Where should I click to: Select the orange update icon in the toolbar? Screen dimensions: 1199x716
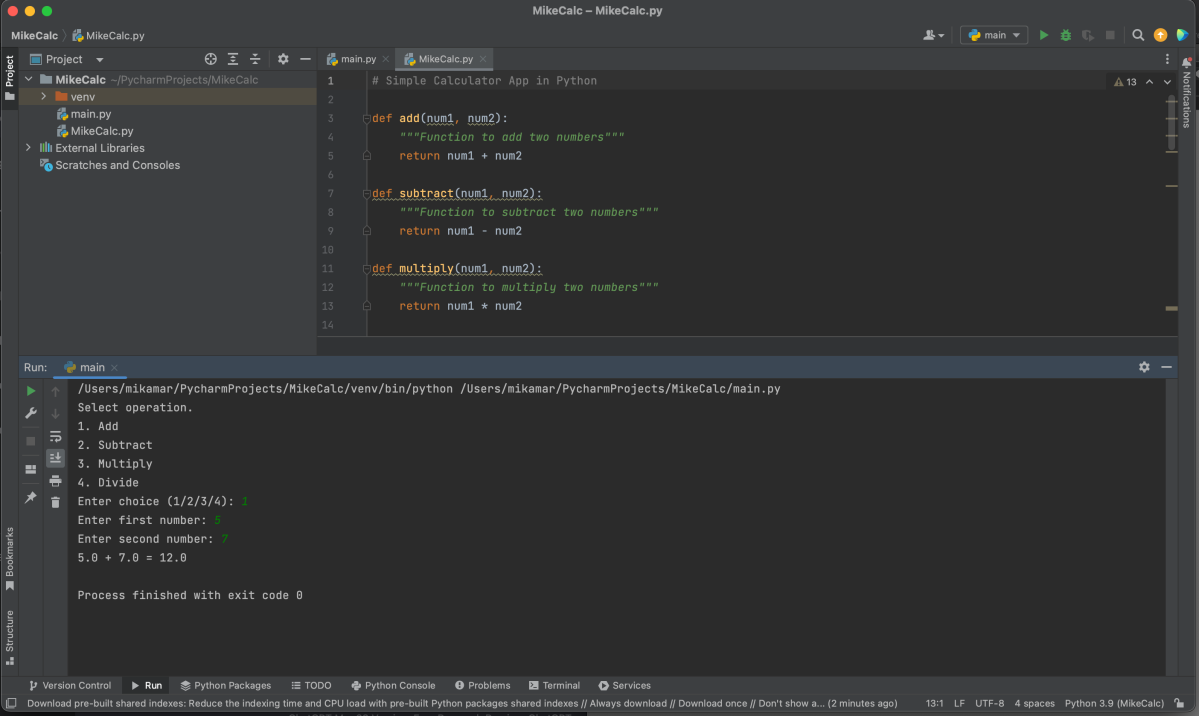coord(1159,34)
